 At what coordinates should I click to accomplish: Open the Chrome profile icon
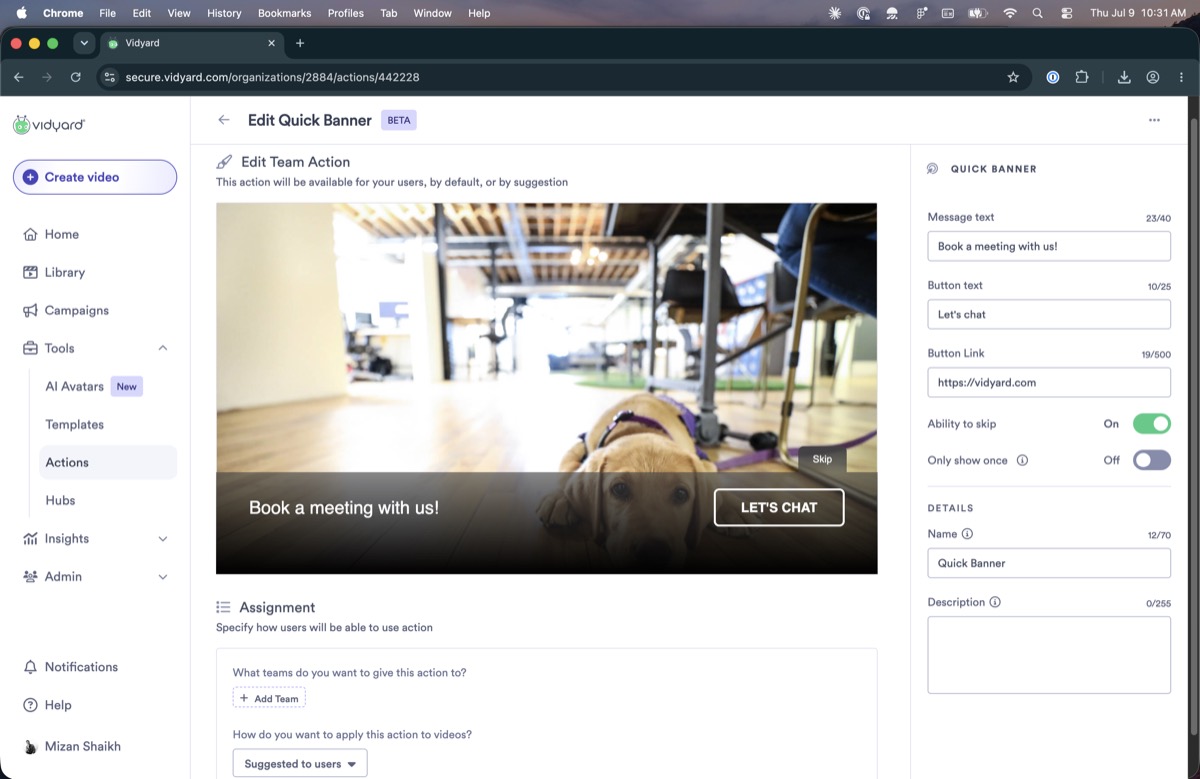pyautogui.click(x=1153, y=77)
